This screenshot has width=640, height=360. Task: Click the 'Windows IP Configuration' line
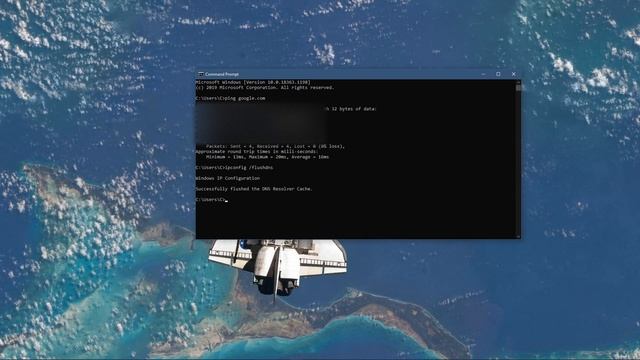coord(228,178)
